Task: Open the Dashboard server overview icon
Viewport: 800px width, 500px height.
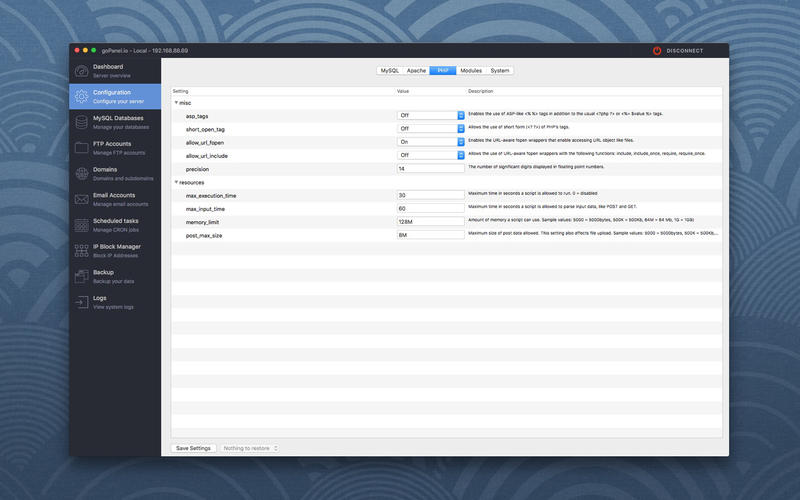Action: [81, 70]
